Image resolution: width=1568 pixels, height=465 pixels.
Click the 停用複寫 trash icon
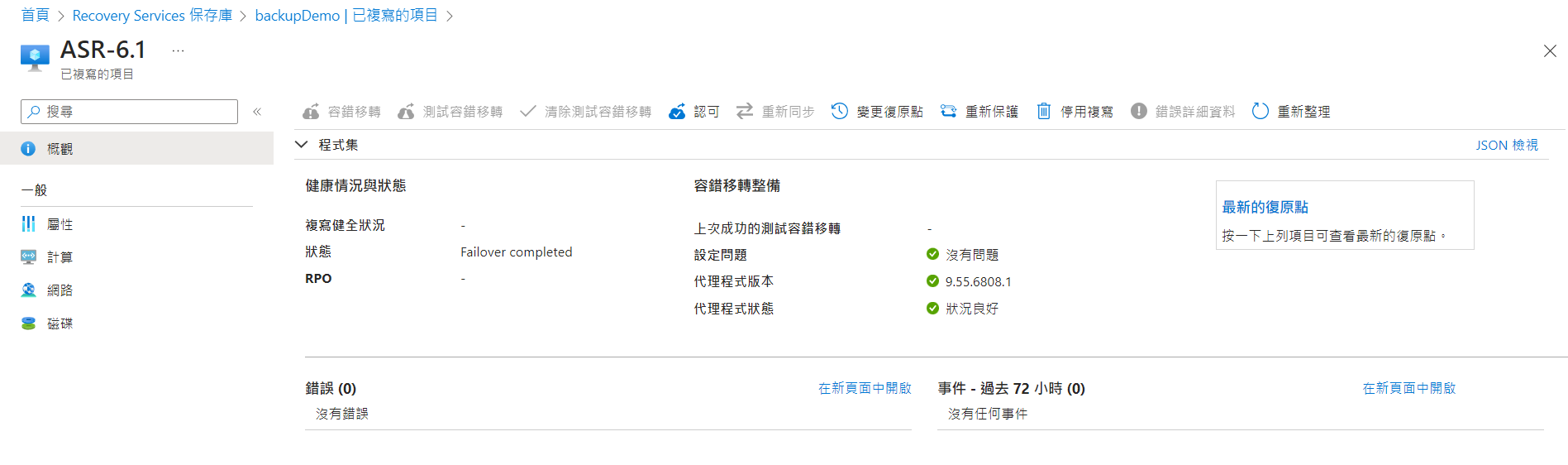pos(1044,111)
